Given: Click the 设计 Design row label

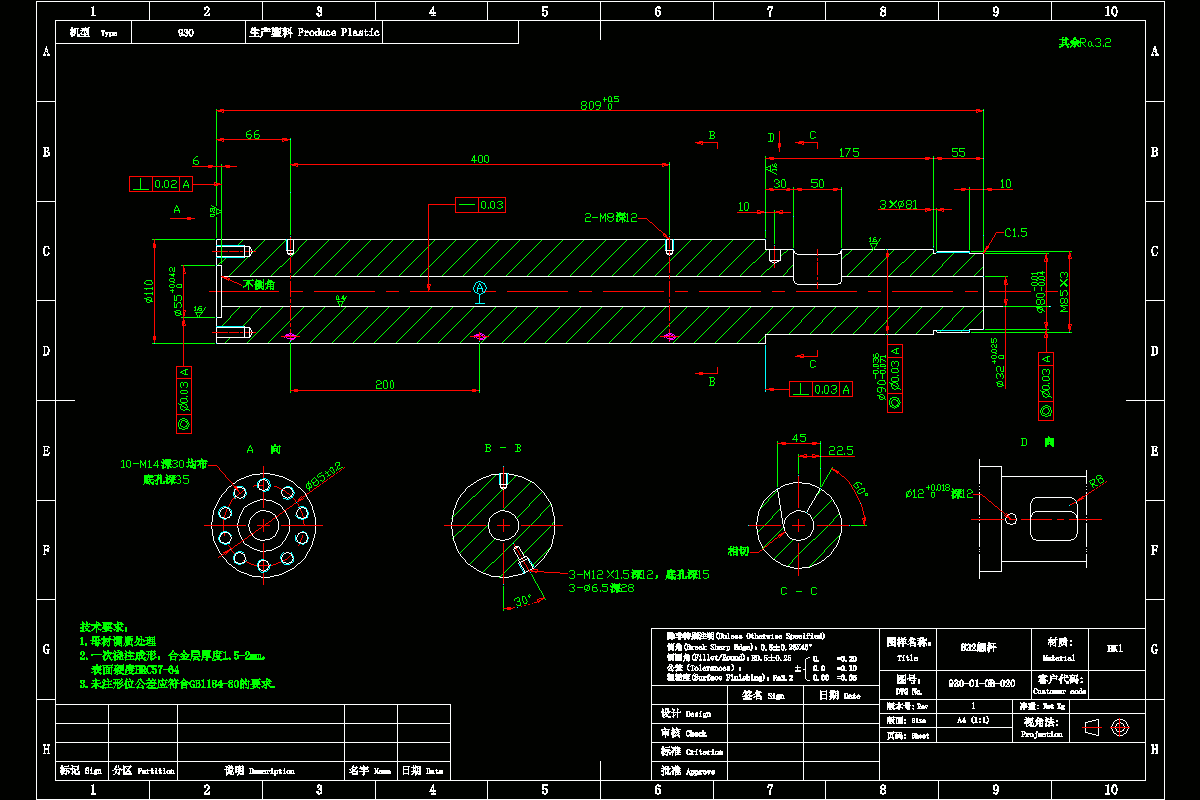Looking at the screenshot, I should click(x=684, y=714).
